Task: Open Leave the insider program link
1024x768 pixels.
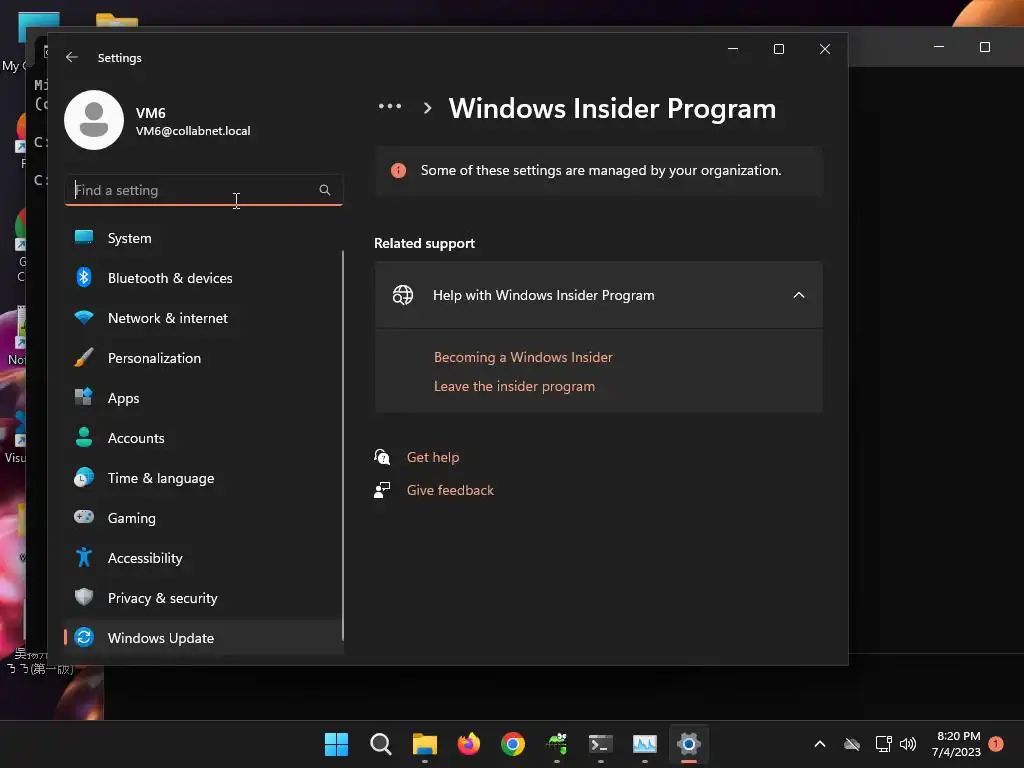Action: tap(514, 387)
